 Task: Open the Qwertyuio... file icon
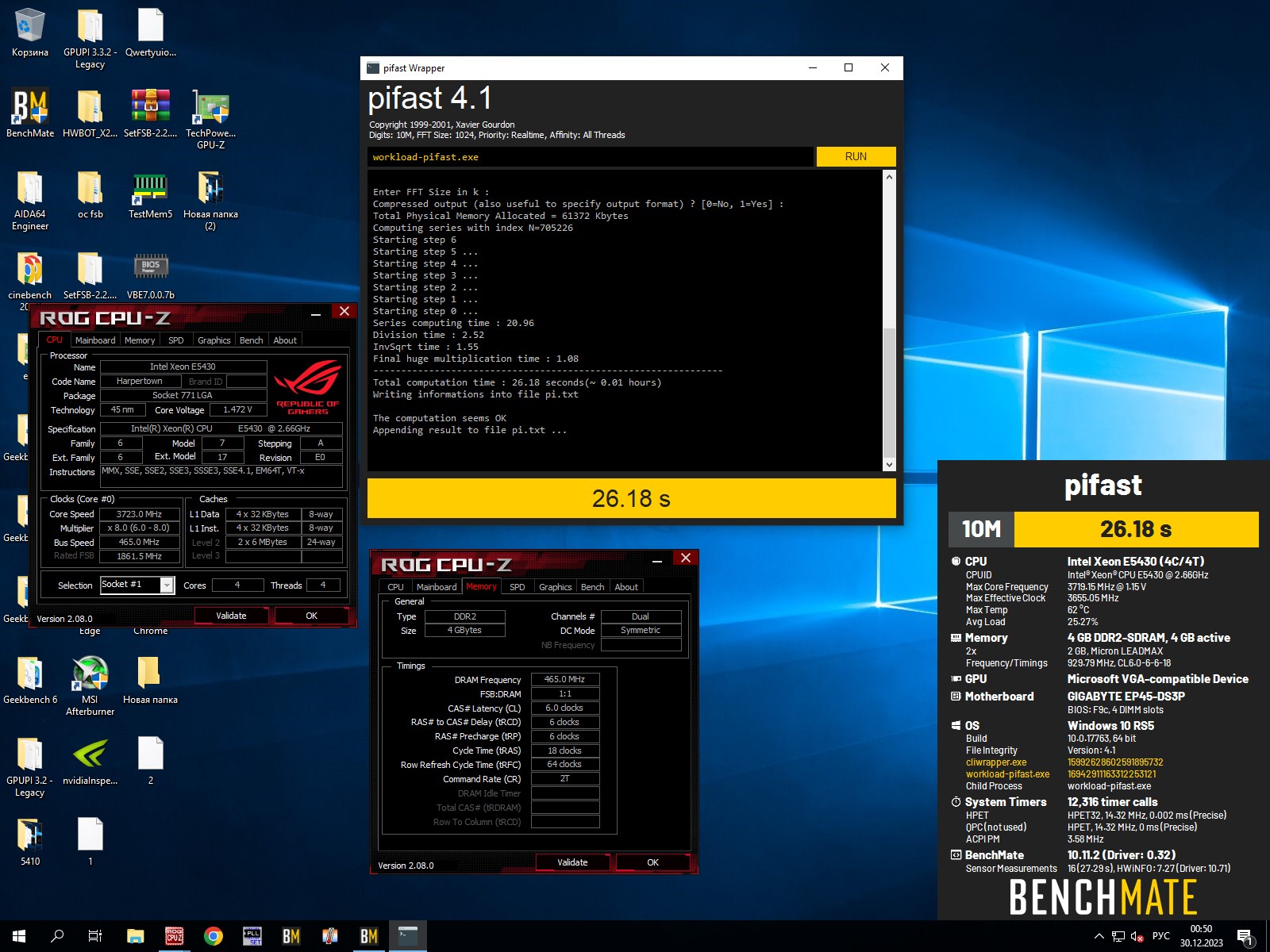coord(151,33)
